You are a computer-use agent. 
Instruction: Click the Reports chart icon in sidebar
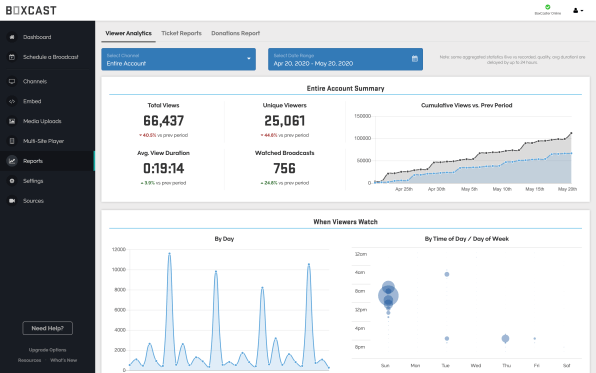(12, 161)
